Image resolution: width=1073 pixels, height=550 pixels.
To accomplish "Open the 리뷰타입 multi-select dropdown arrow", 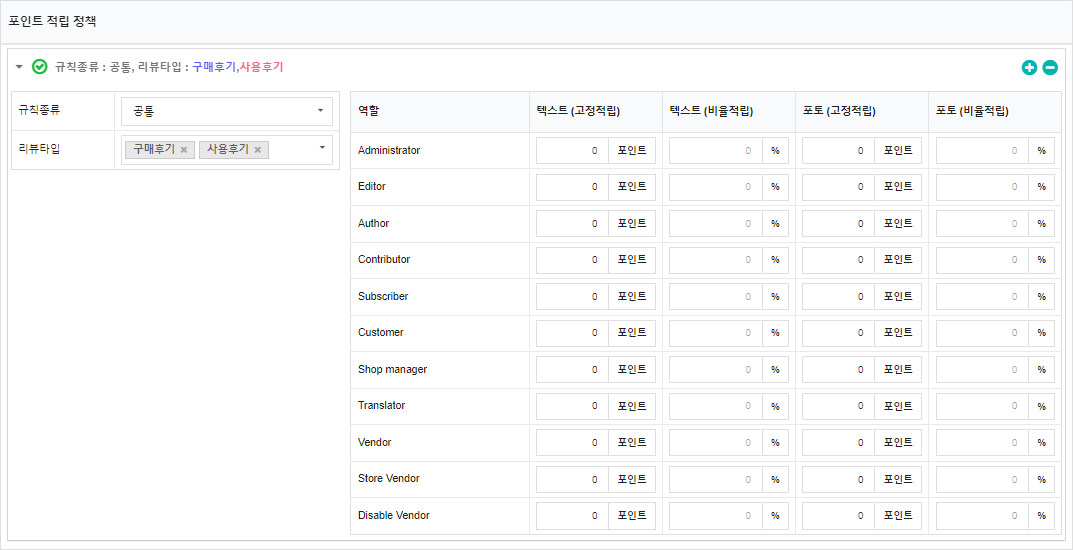I will click(x=322, y=147).
